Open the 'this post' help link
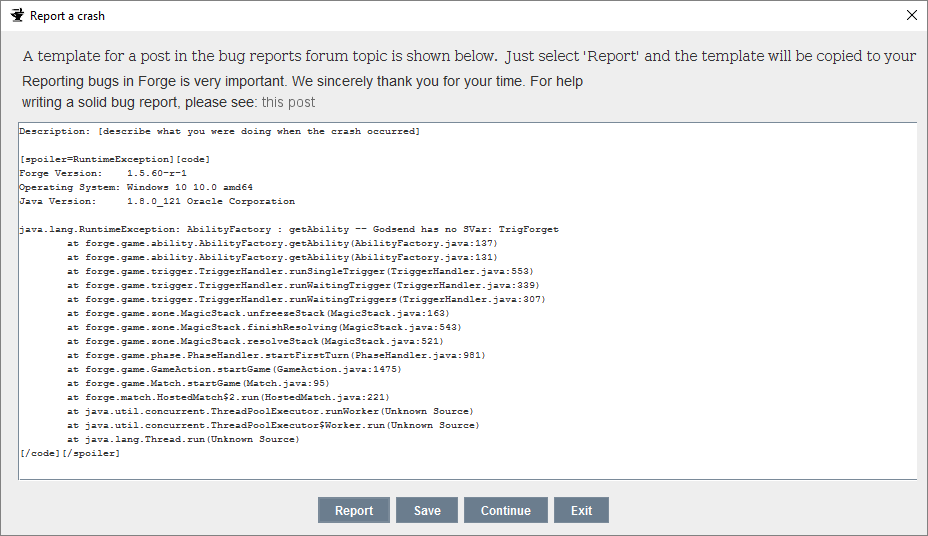The height and width of the screenshot is (536, 928). 288,102
